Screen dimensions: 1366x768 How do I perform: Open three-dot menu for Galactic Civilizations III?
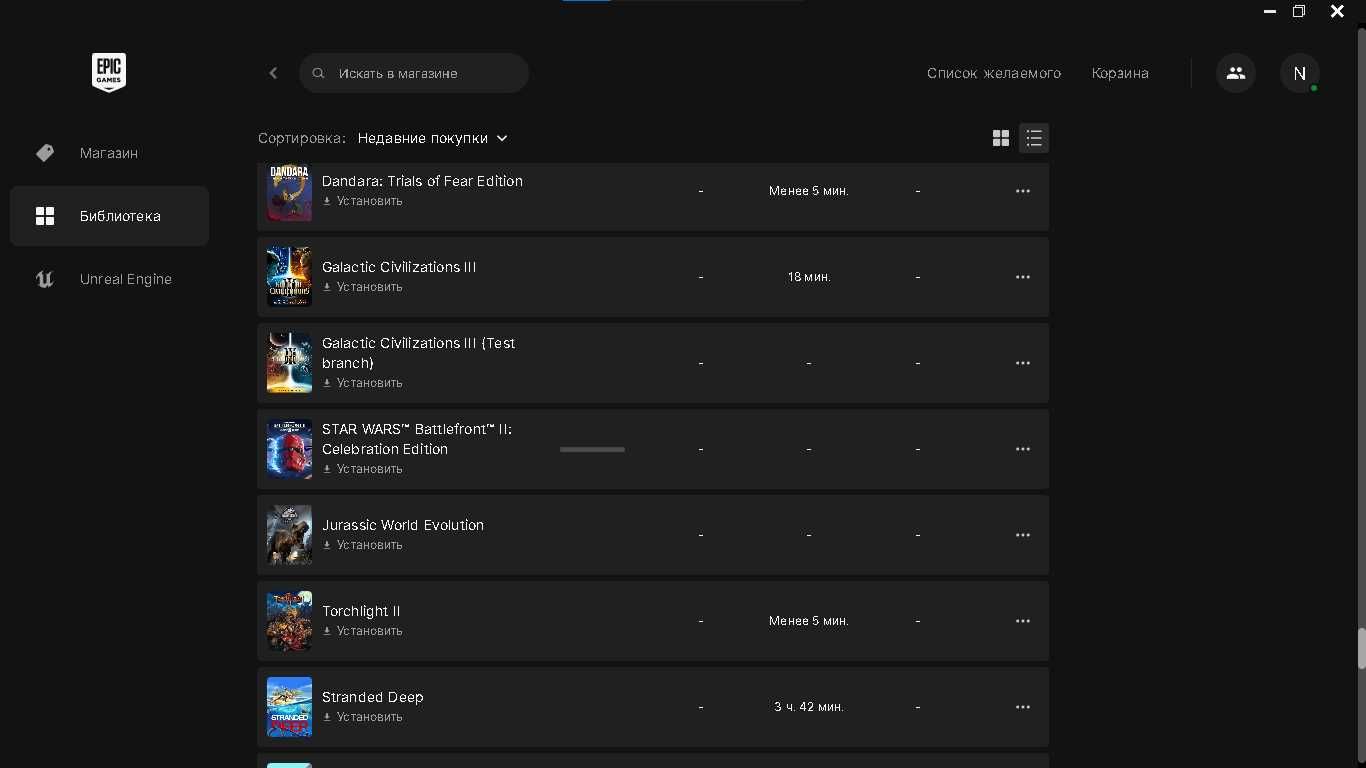[x=1023, y=277]
